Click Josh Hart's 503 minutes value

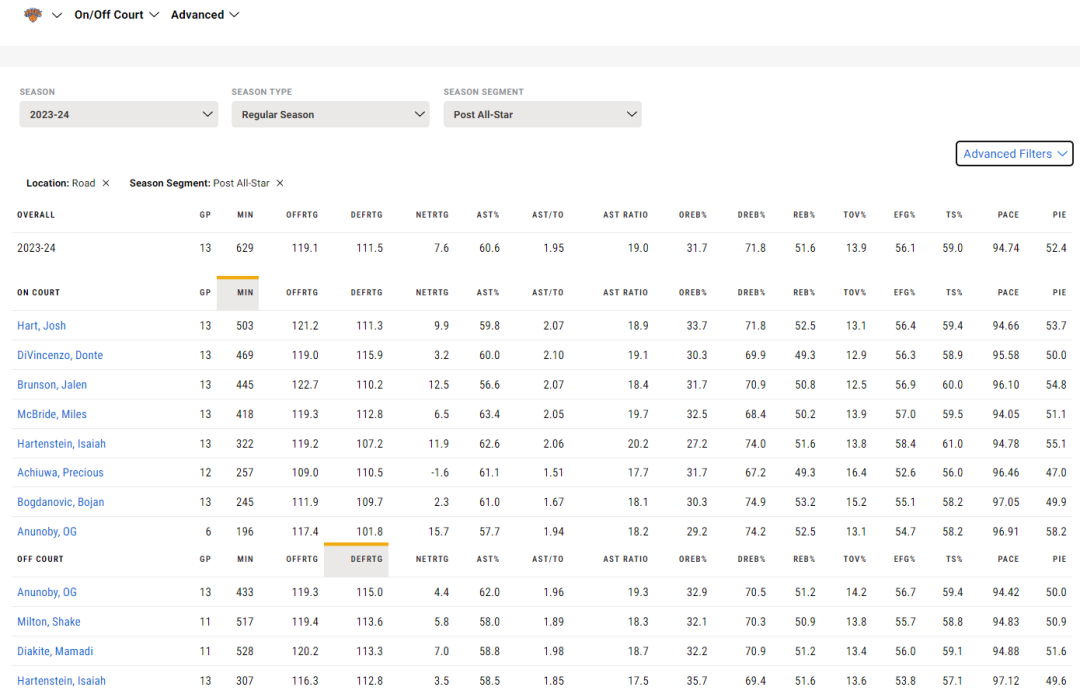tap(245, 326)
